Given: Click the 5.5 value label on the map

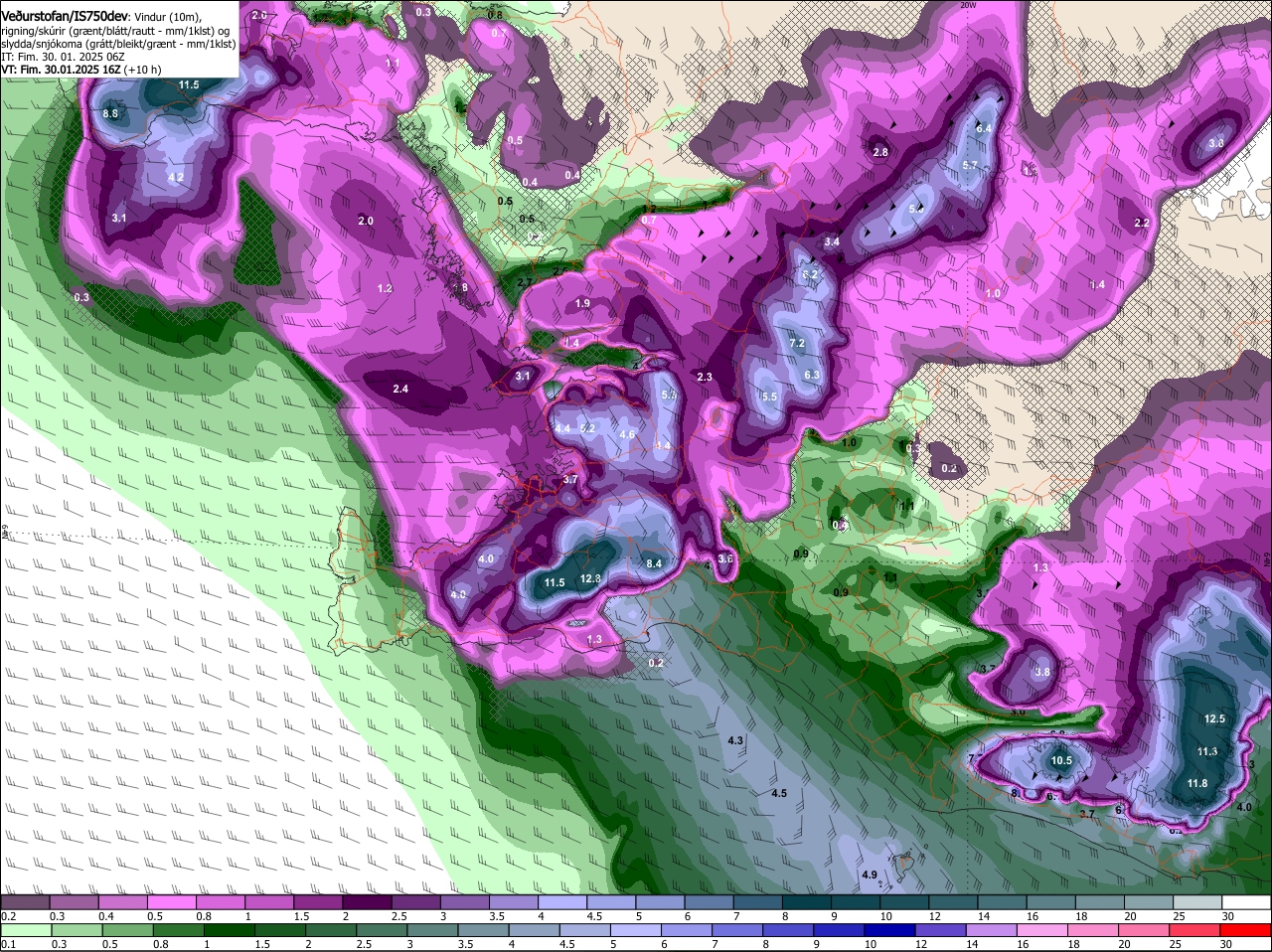Looking at the screenshot, I should 769,397.
